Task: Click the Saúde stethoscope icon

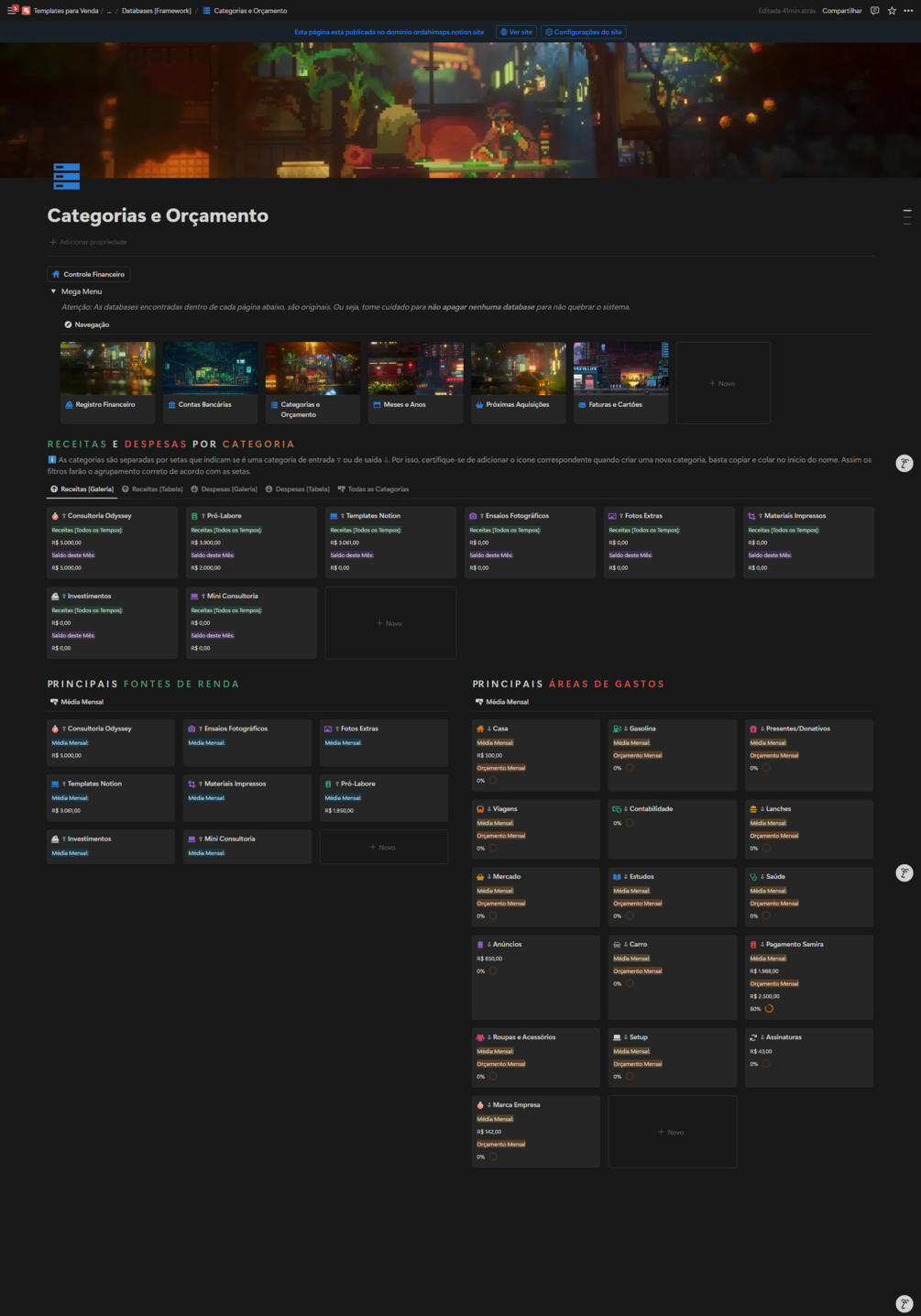Action: (x=753, y=877)
